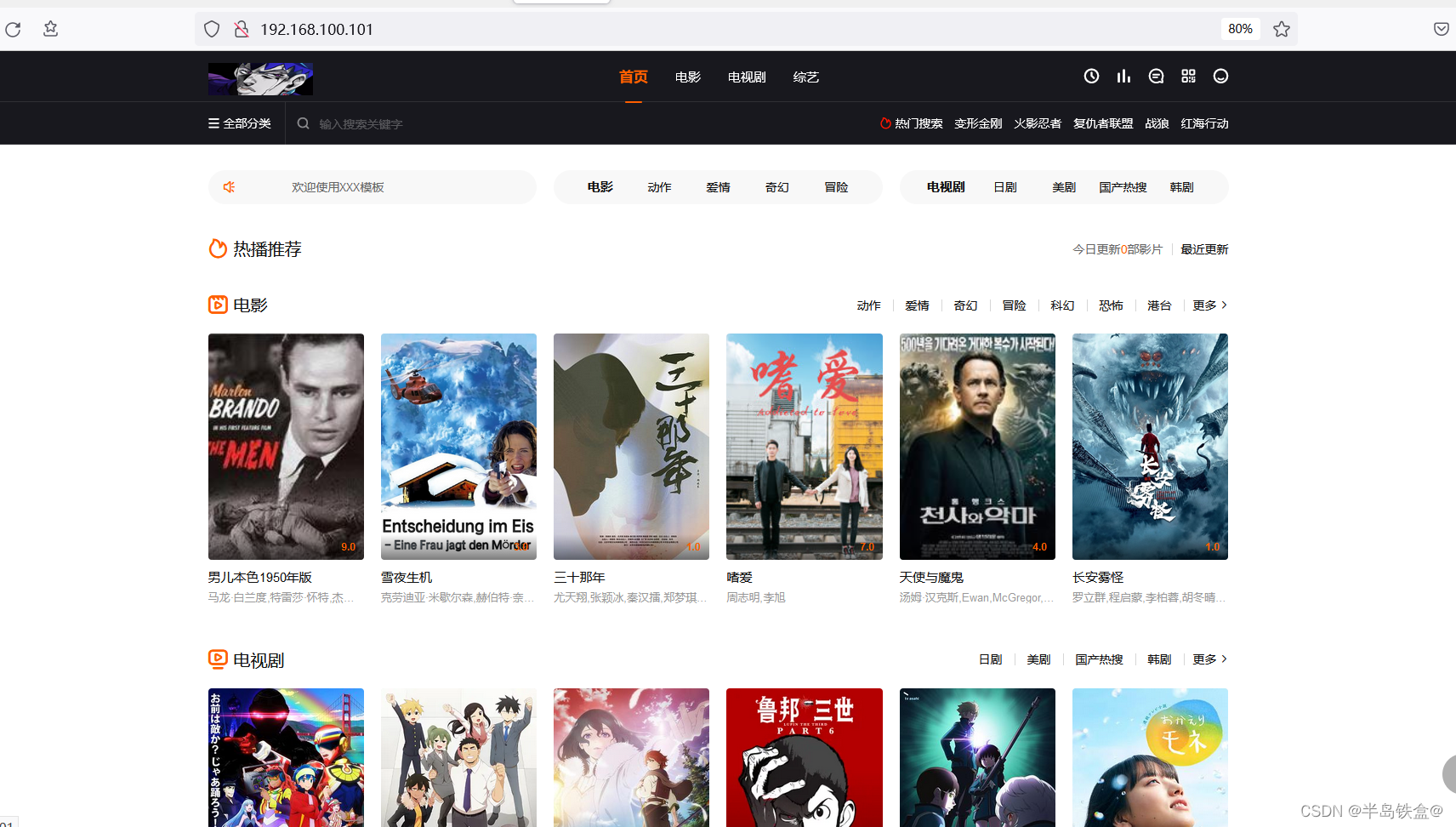Open hot search term 火影忍者
Image resolution: width=1456 pixels, height=827 pixels.
click(x=1038, y=123)
